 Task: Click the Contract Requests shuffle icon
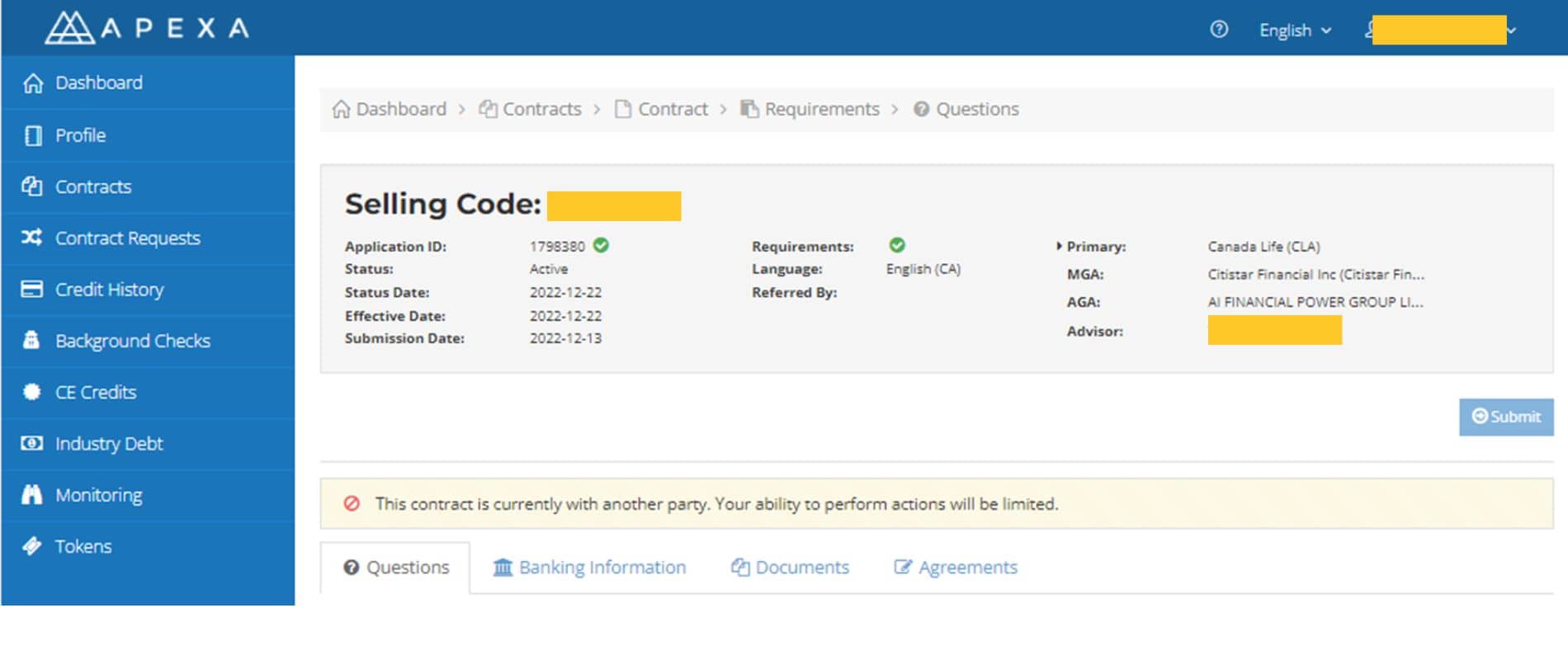32,238
